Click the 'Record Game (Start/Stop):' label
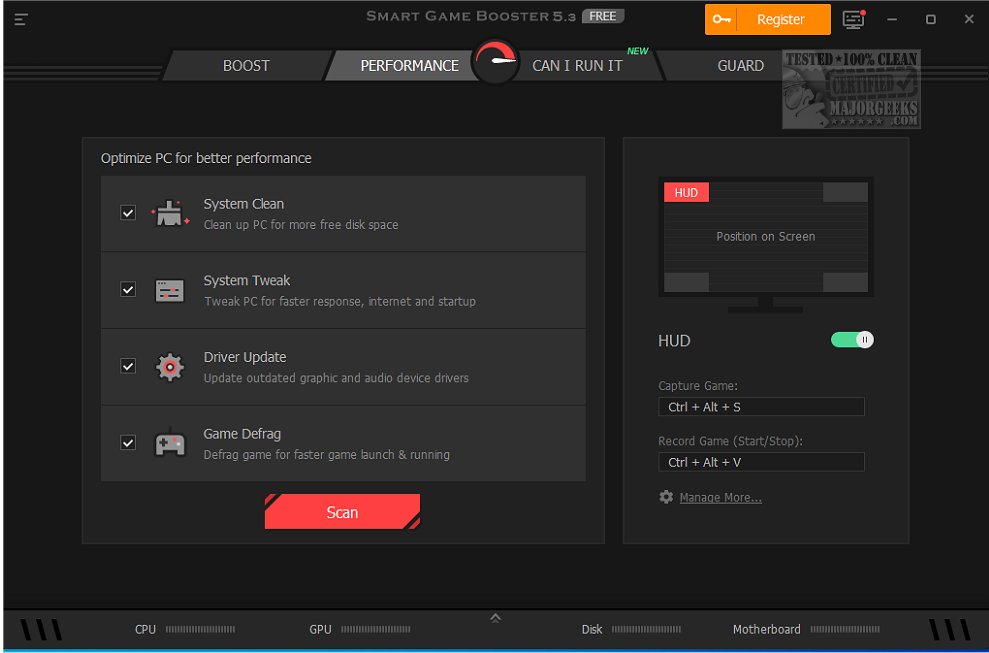989x653 pixels. tap(730, 441)
